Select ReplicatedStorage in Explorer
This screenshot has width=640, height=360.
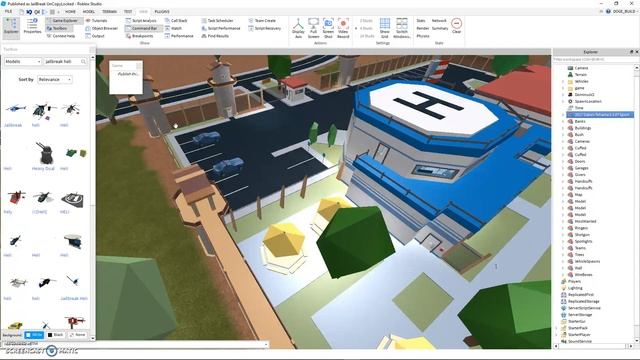583,301
